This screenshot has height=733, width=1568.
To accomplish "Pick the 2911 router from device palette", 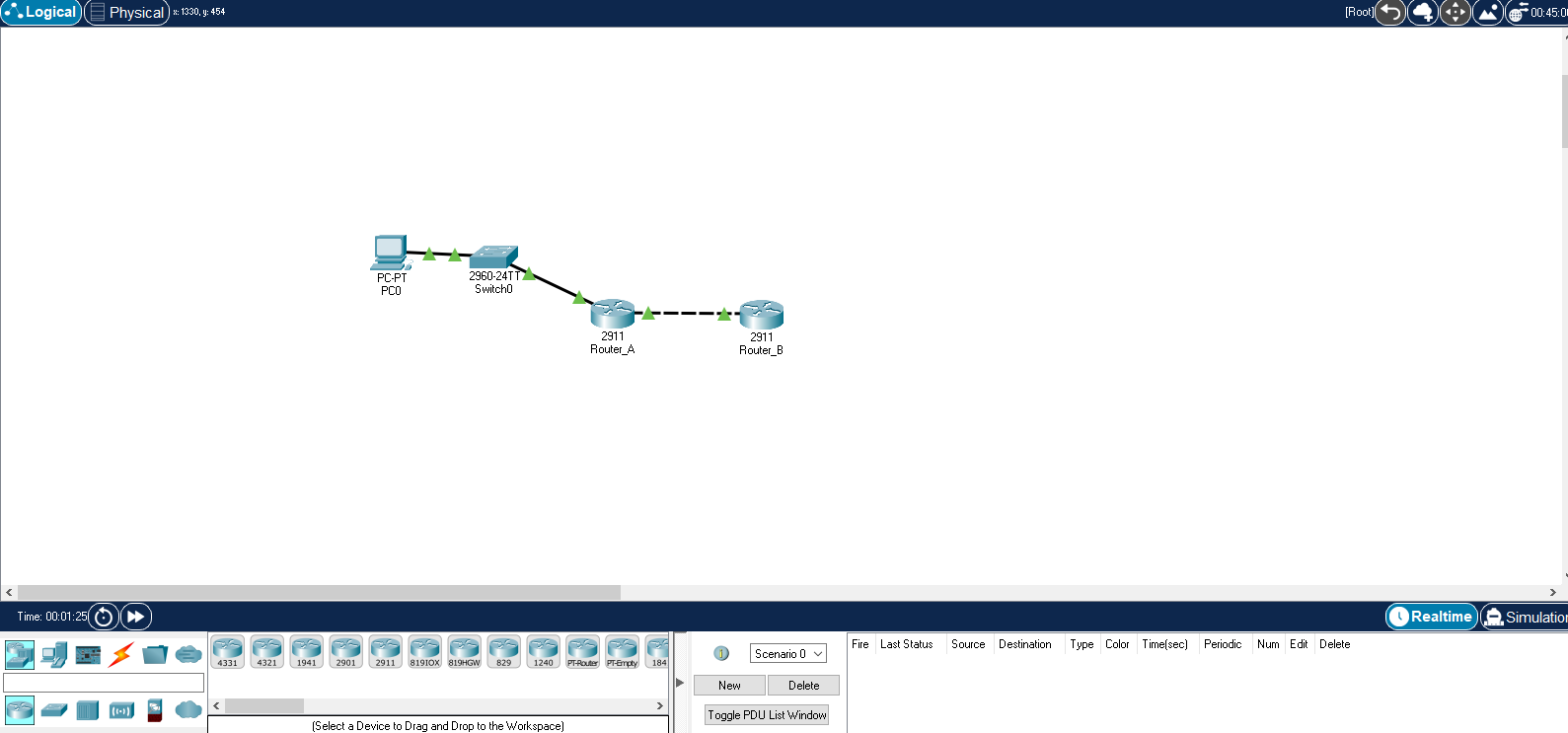I will coord(386,652).
